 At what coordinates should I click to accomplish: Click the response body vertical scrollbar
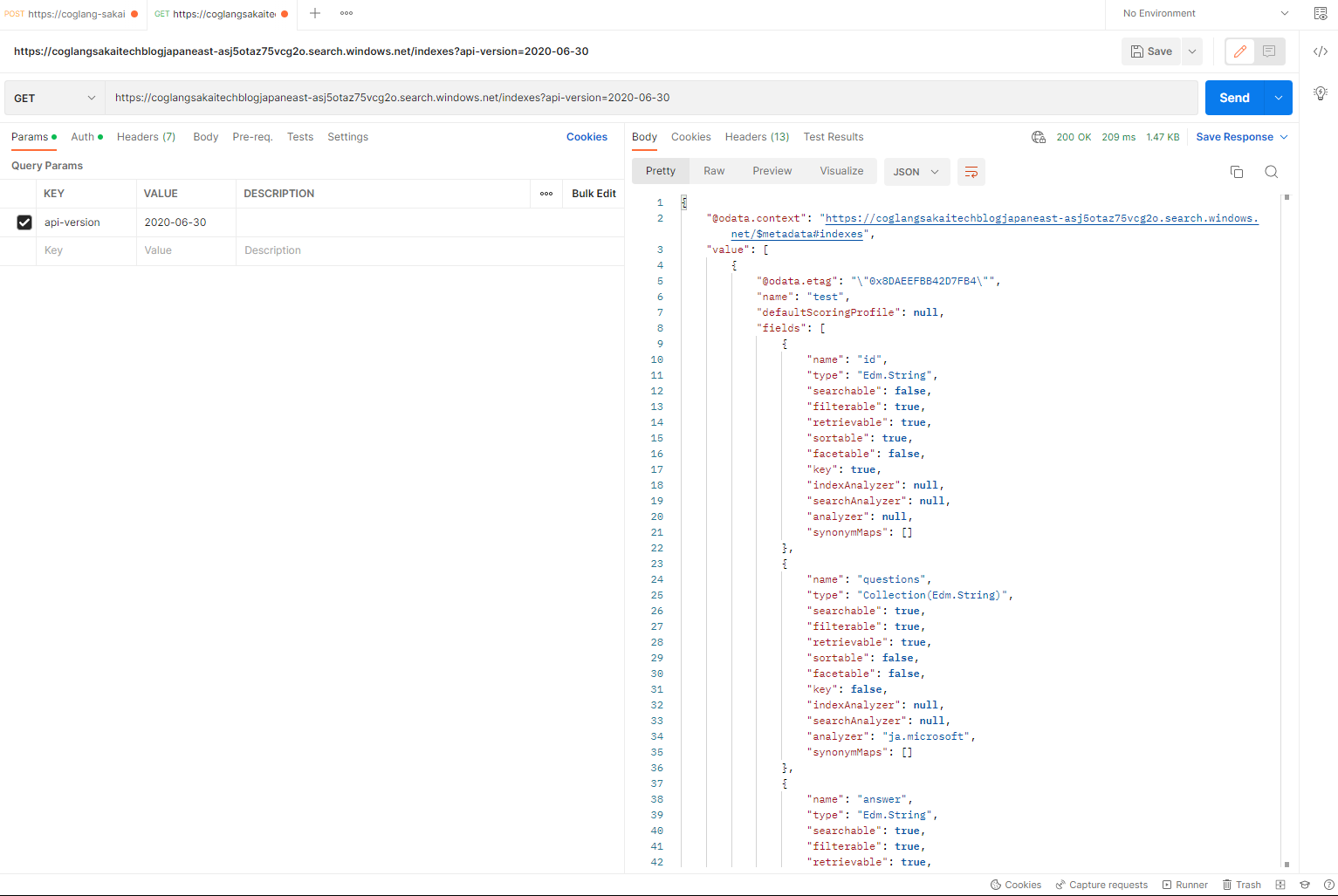pos(1287,523)
